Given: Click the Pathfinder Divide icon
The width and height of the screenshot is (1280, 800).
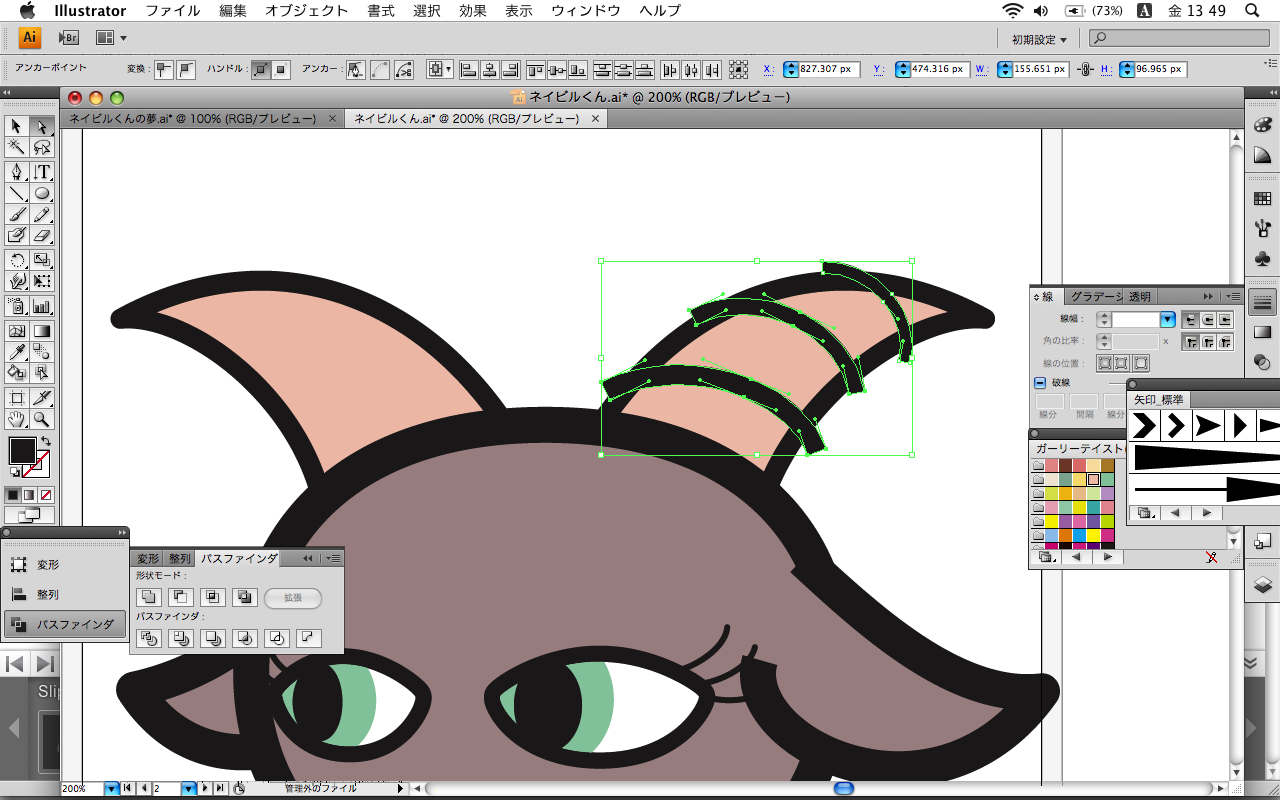Looking at the screenshot, I should [148, 638].
